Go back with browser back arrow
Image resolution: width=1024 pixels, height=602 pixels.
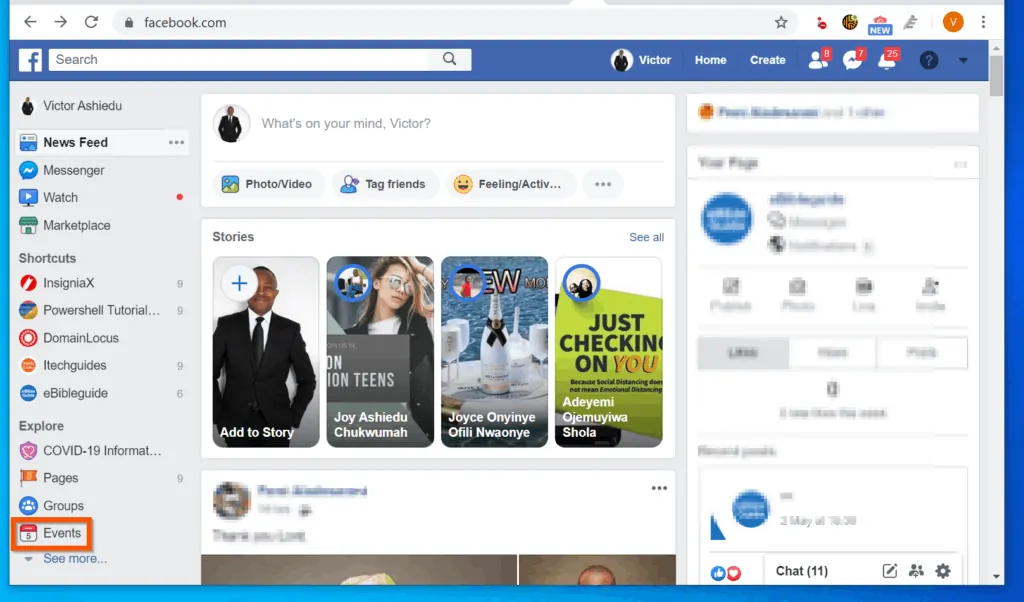click(x=30, y=22)
